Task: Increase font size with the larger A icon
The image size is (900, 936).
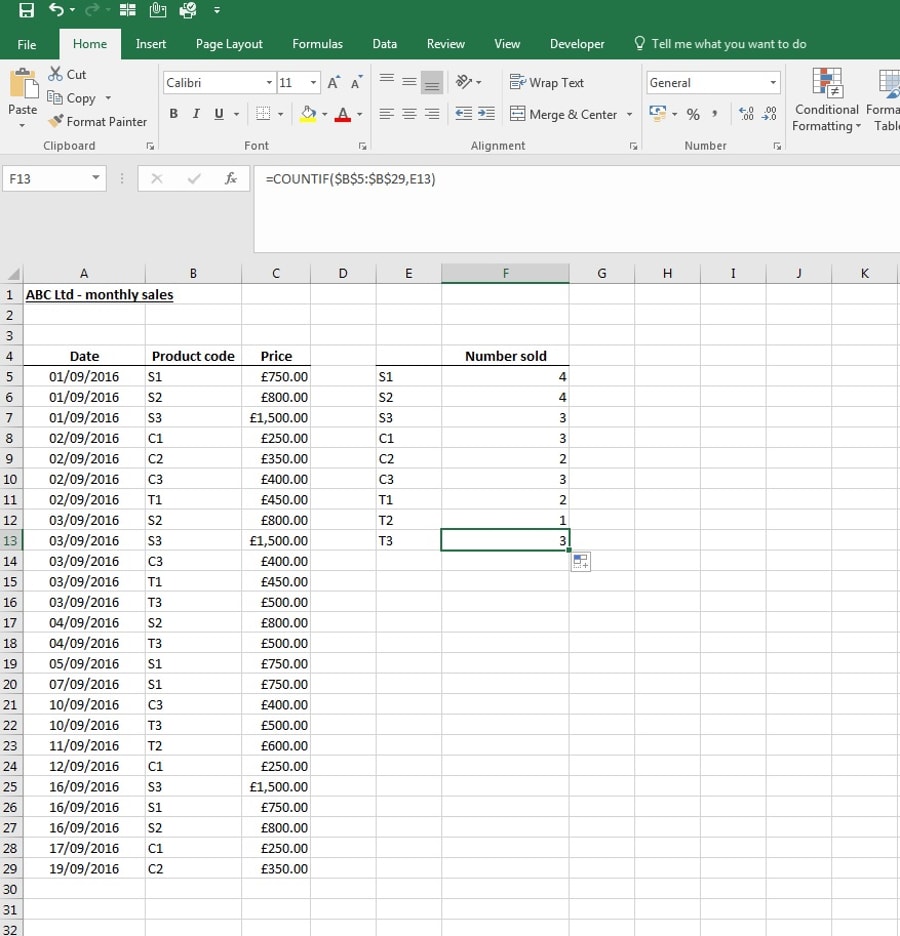Action: [334, 82]
